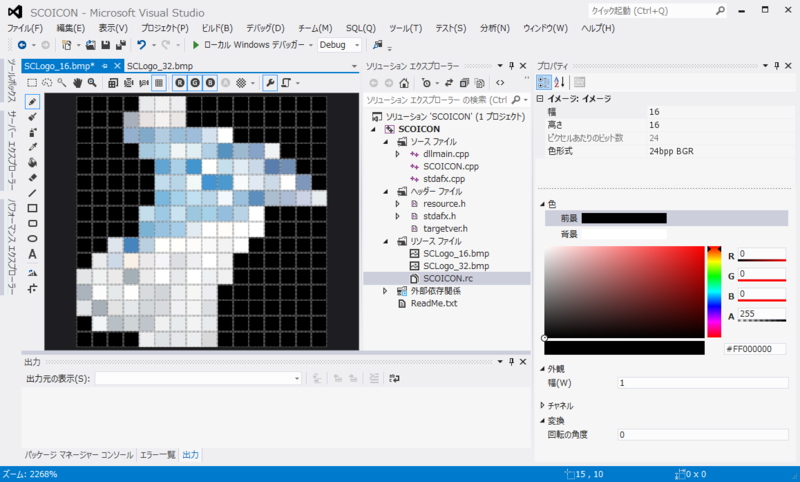Viewport: 800px width, 482px height.
Task: Select the Brush tool
Action: tap(32, 117)
